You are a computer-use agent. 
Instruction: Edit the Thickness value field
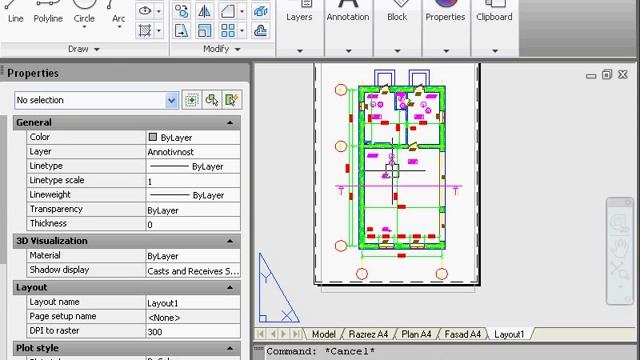[193, 224]
